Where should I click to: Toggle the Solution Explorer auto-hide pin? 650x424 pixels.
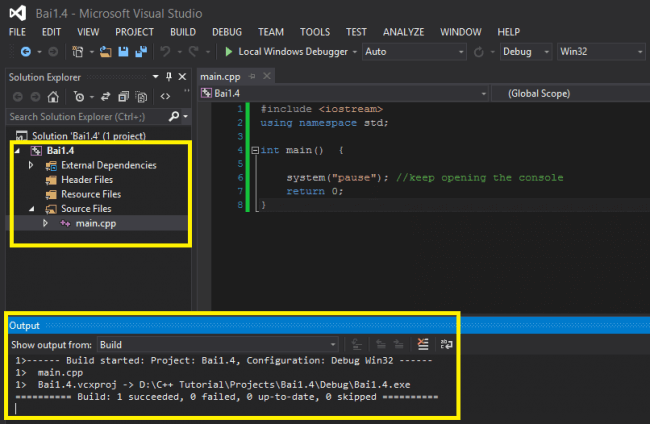pos(169,77)
